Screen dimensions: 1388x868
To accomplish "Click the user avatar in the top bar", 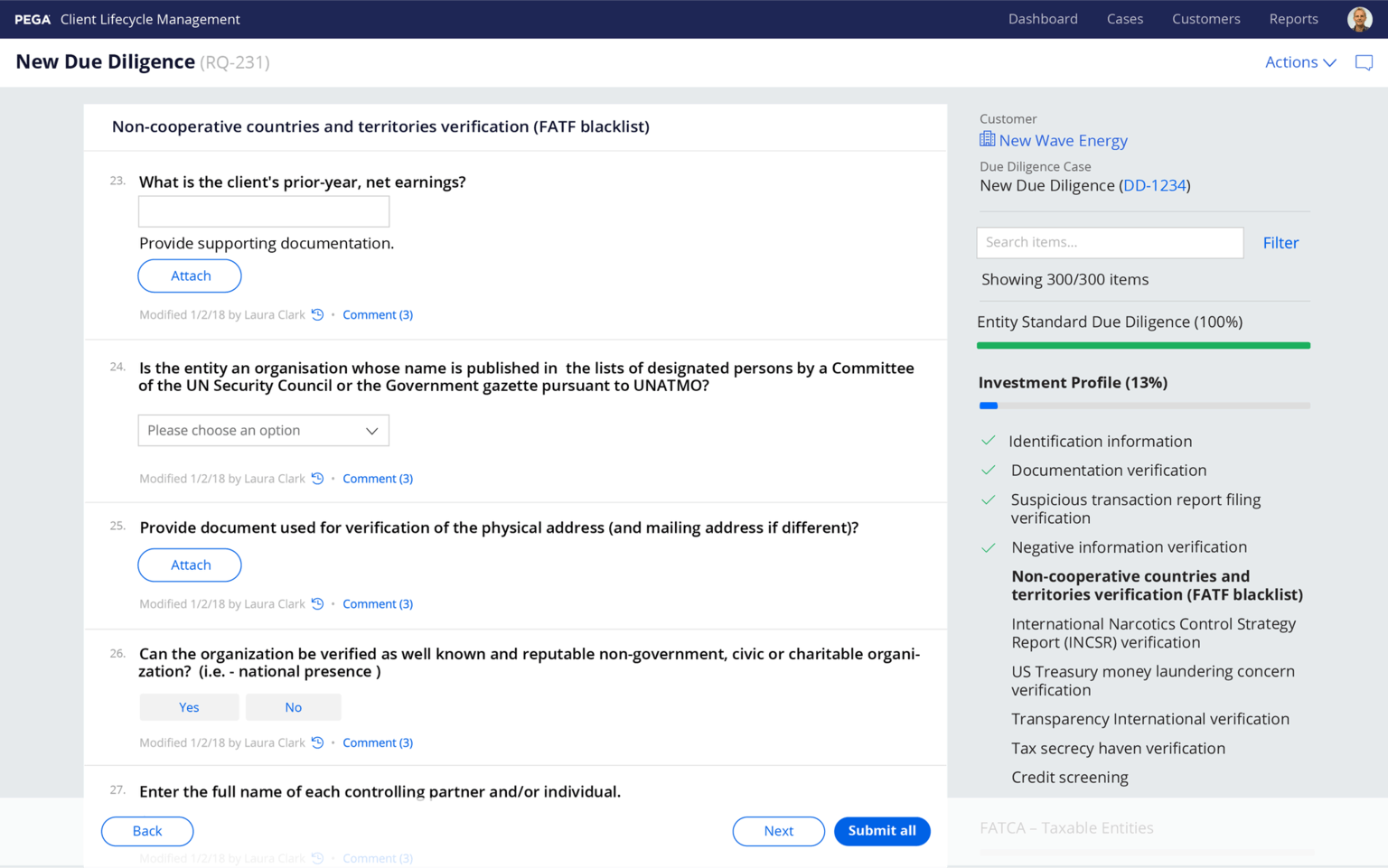I will click(1359, 18).
